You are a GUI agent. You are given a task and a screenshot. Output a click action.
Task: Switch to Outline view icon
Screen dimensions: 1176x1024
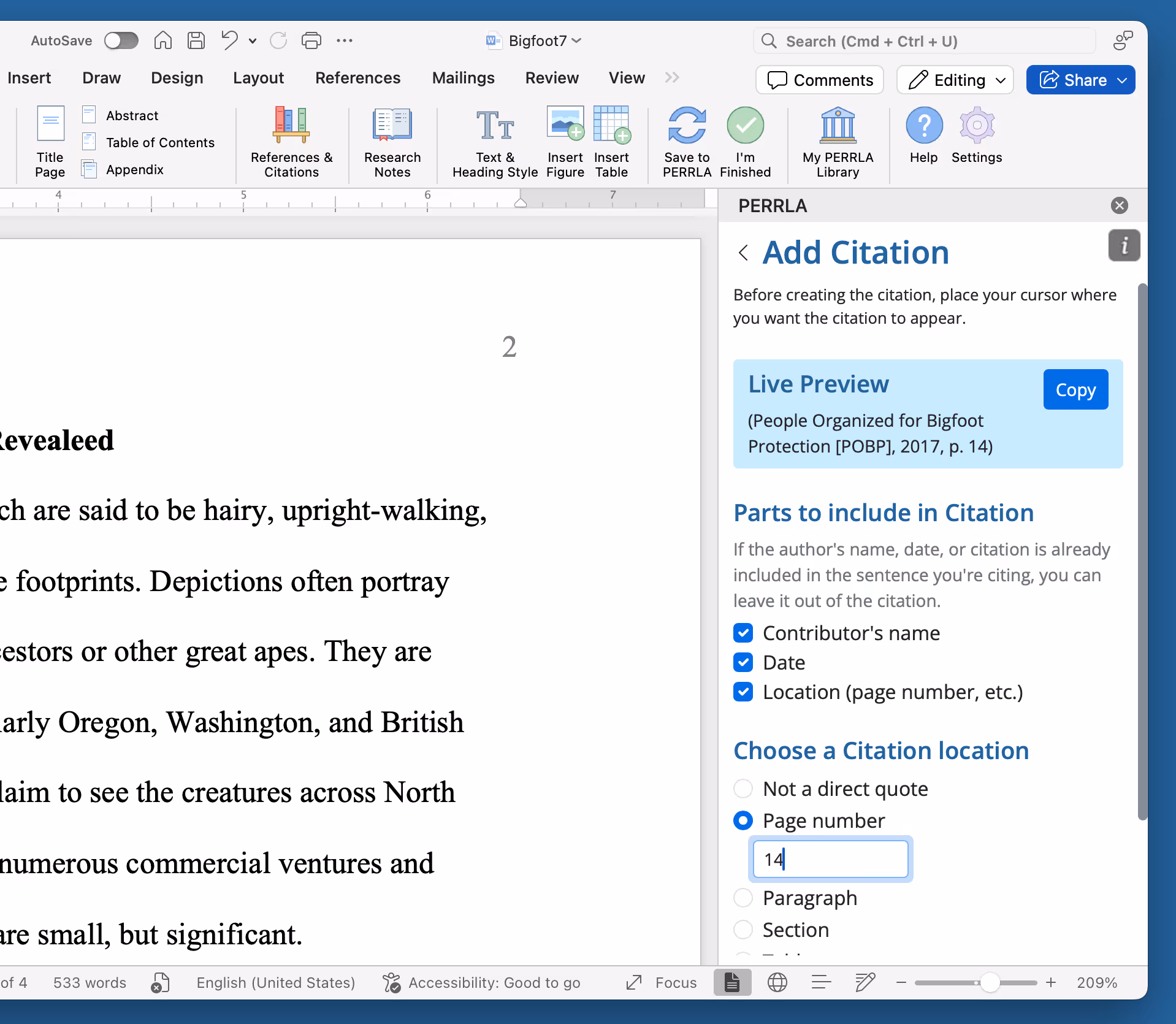821,983
